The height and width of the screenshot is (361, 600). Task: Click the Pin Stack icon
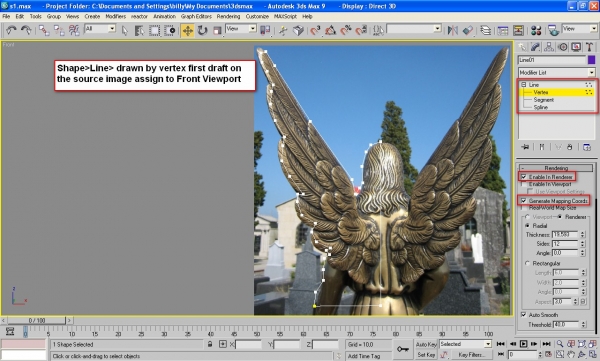click(525, 147)
